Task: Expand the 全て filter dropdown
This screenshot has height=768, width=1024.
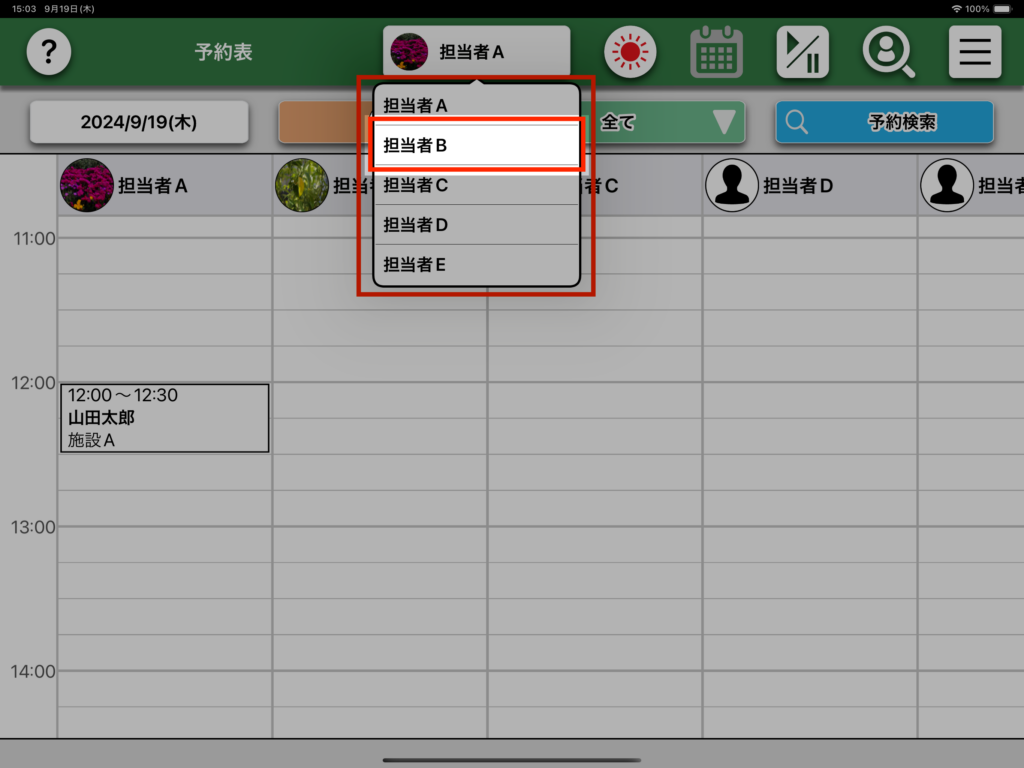Action: [x=670, y=122]
